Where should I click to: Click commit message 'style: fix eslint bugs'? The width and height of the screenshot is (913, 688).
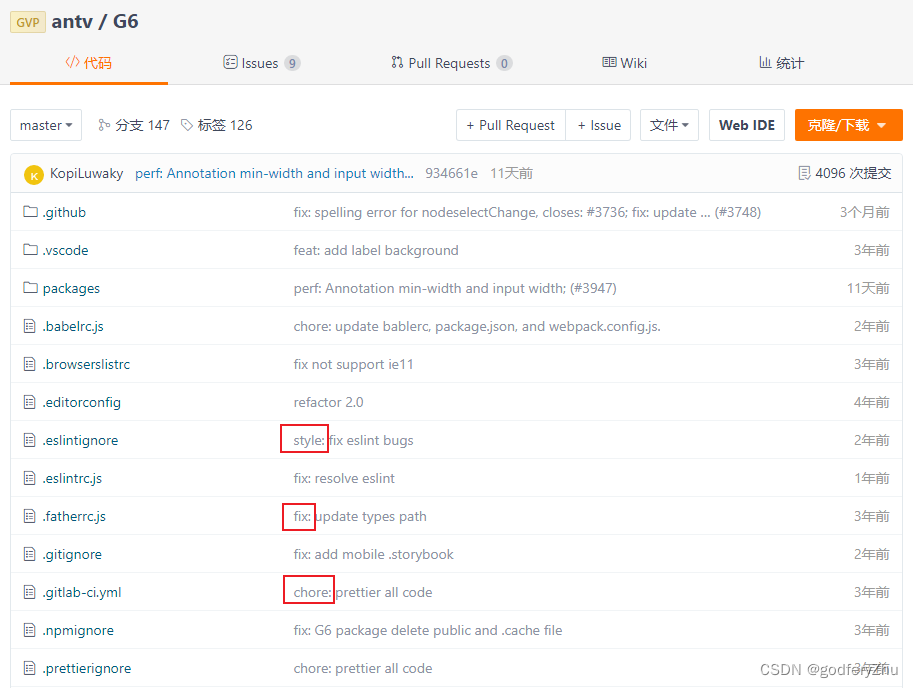353,440
